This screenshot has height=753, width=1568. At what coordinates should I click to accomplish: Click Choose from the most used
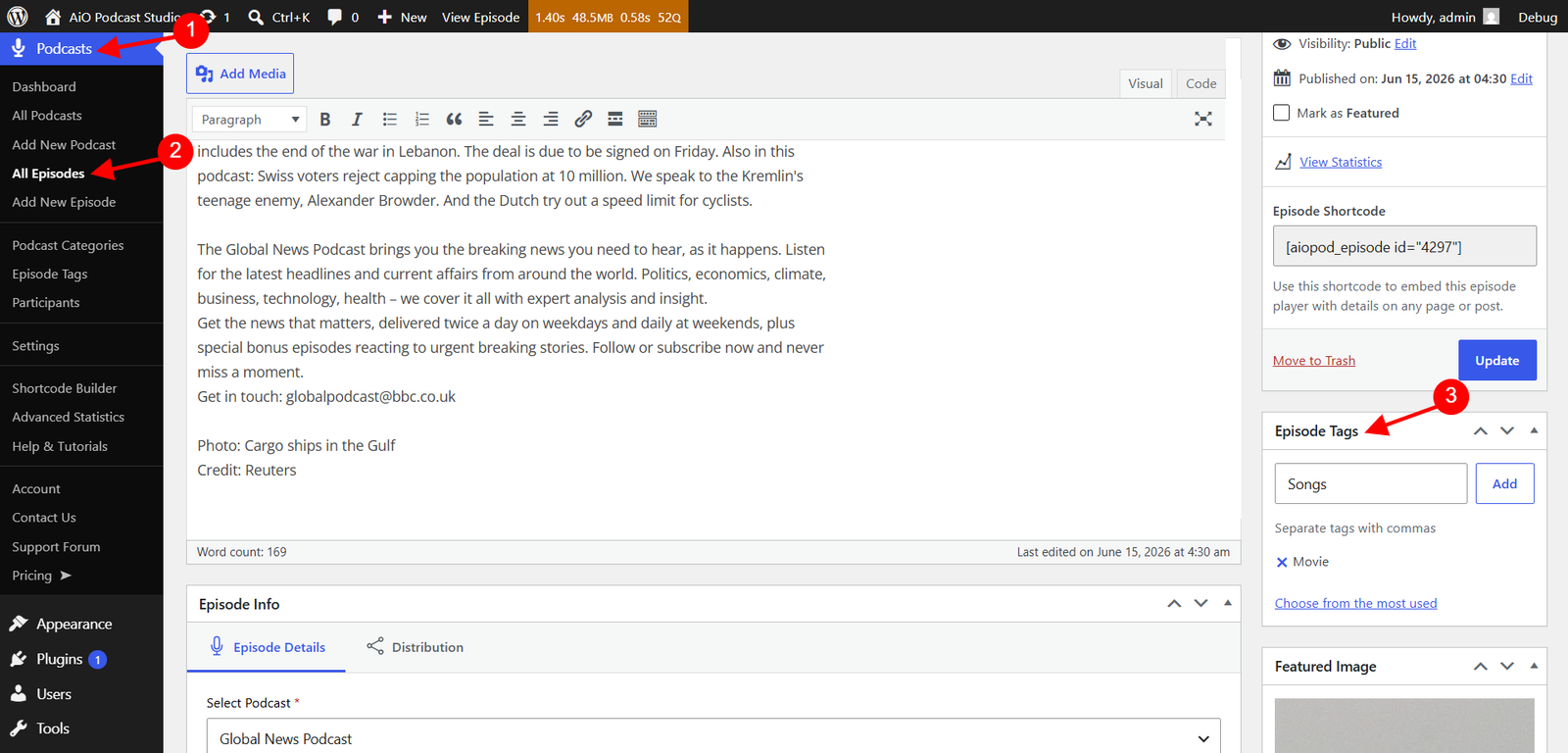point(1355,603)
